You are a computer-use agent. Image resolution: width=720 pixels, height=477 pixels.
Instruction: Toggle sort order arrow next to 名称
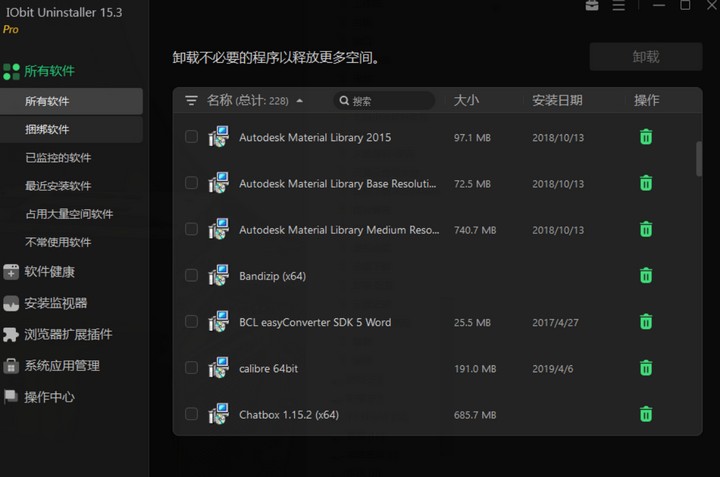300,101
